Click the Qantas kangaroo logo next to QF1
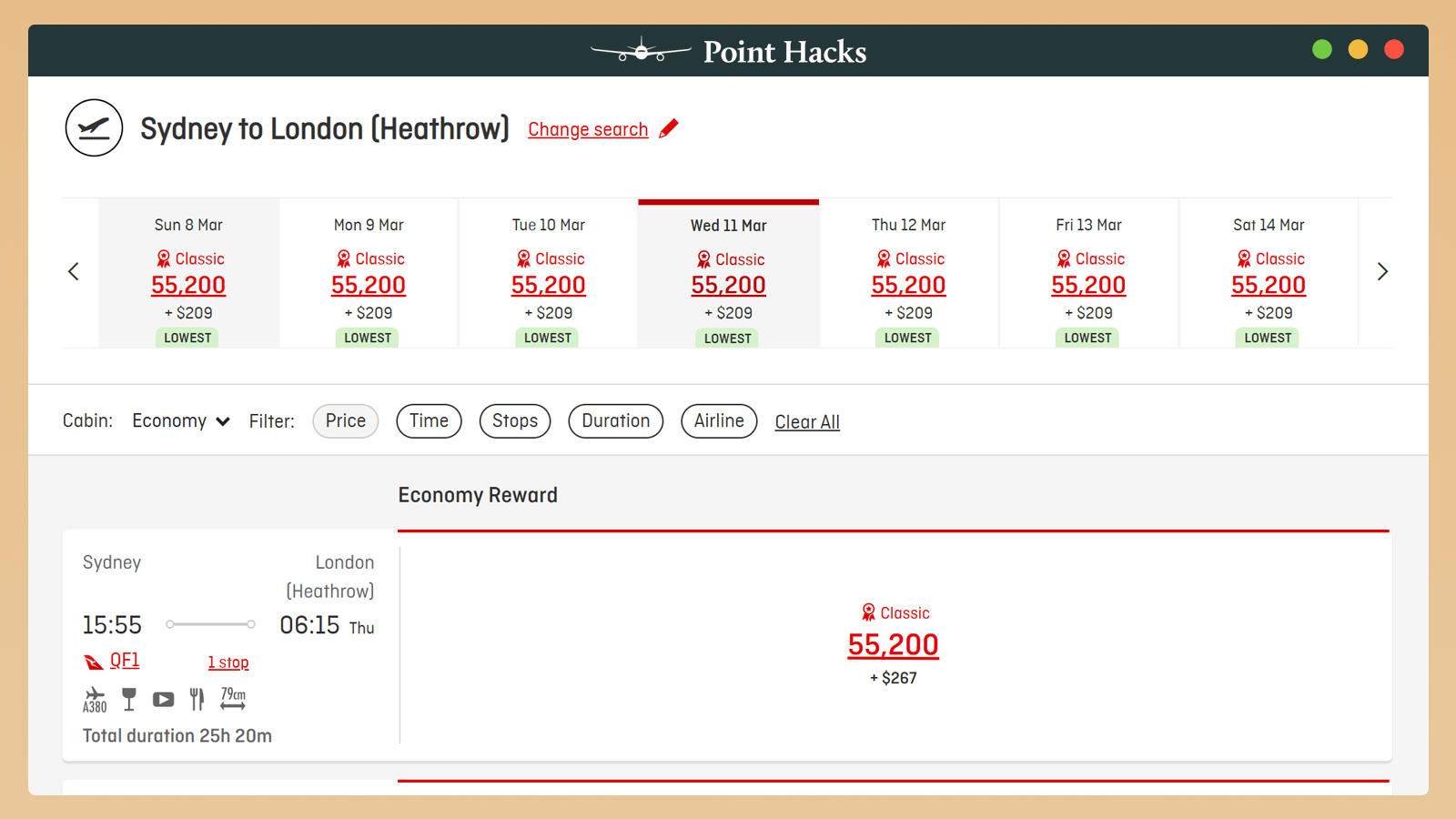Screen dimensions: 1456x819 point(94,662)
